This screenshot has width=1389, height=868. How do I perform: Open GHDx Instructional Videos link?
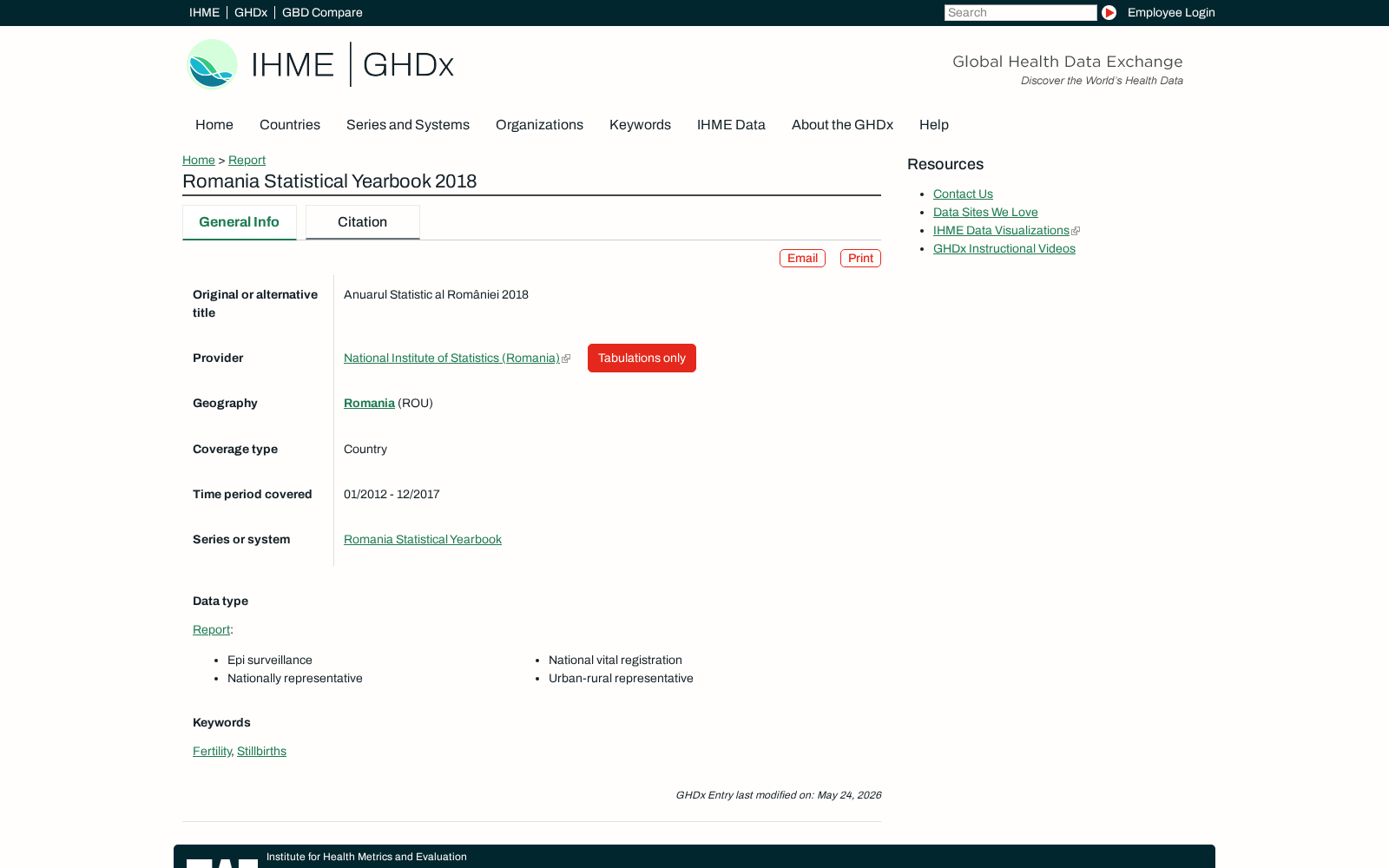pyautogui.click(x=1004, y=248)
